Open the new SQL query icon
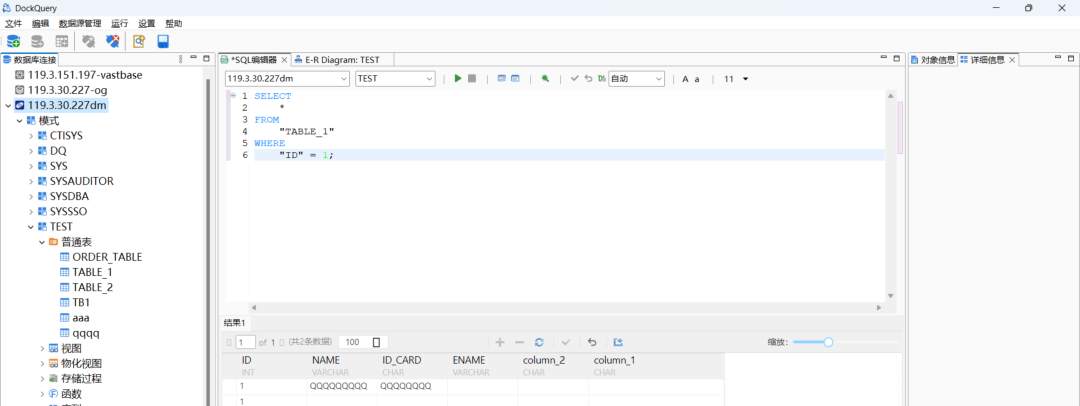Image resolution: width=1080 pixels, height=406 pixels. click(x=139, y=41)
